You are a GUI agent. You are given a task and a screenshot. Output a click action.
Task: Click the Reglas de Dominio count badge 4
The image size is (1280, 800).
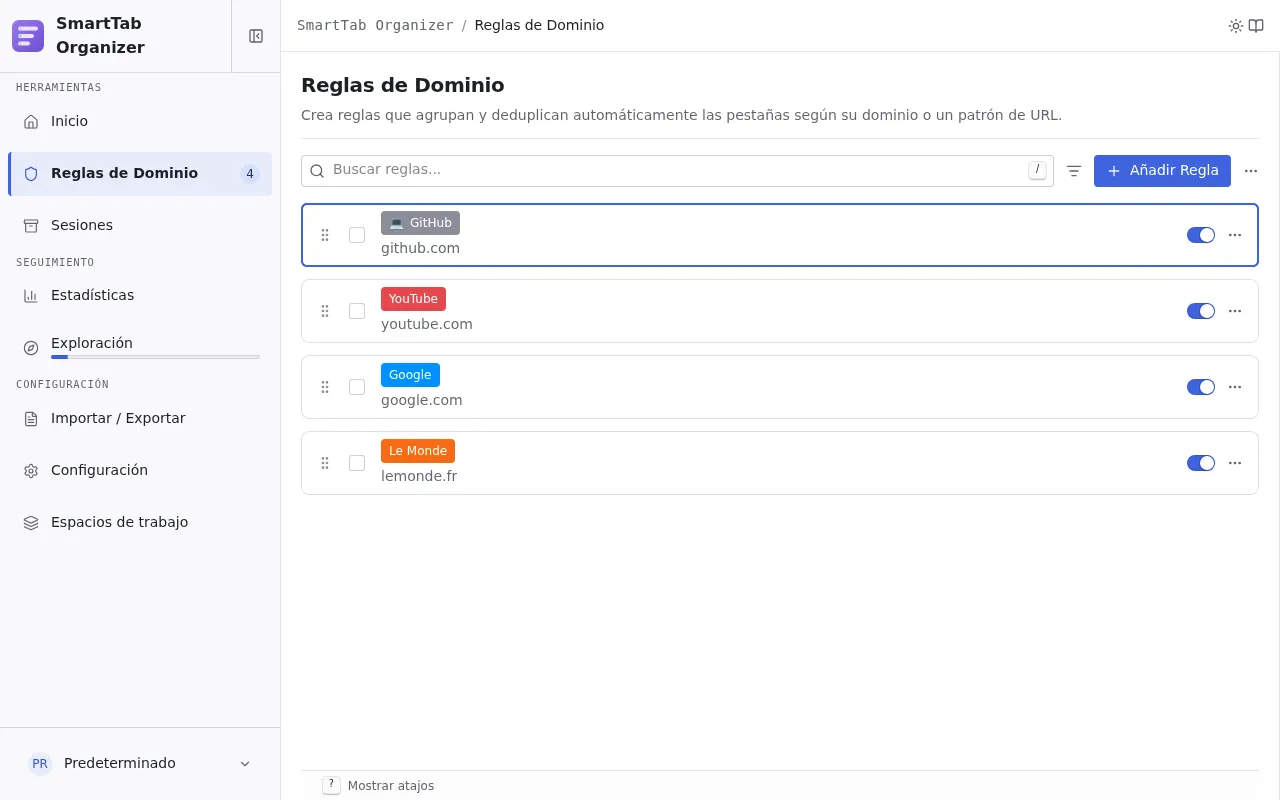[x=250, y=174]
